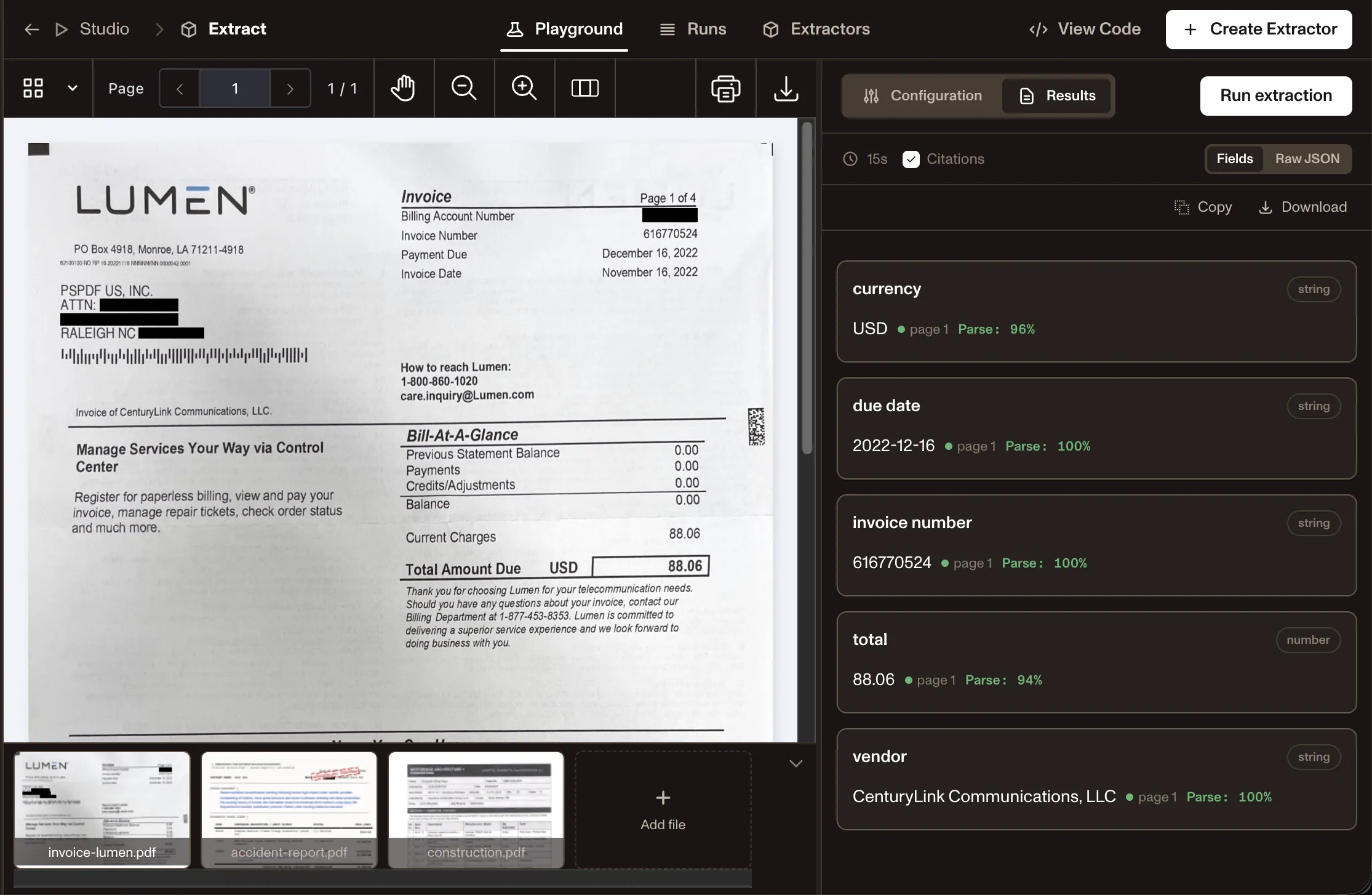Switch to the Runs tab
This screenshot has height=895, width=1372.
[x=693, y=29]
